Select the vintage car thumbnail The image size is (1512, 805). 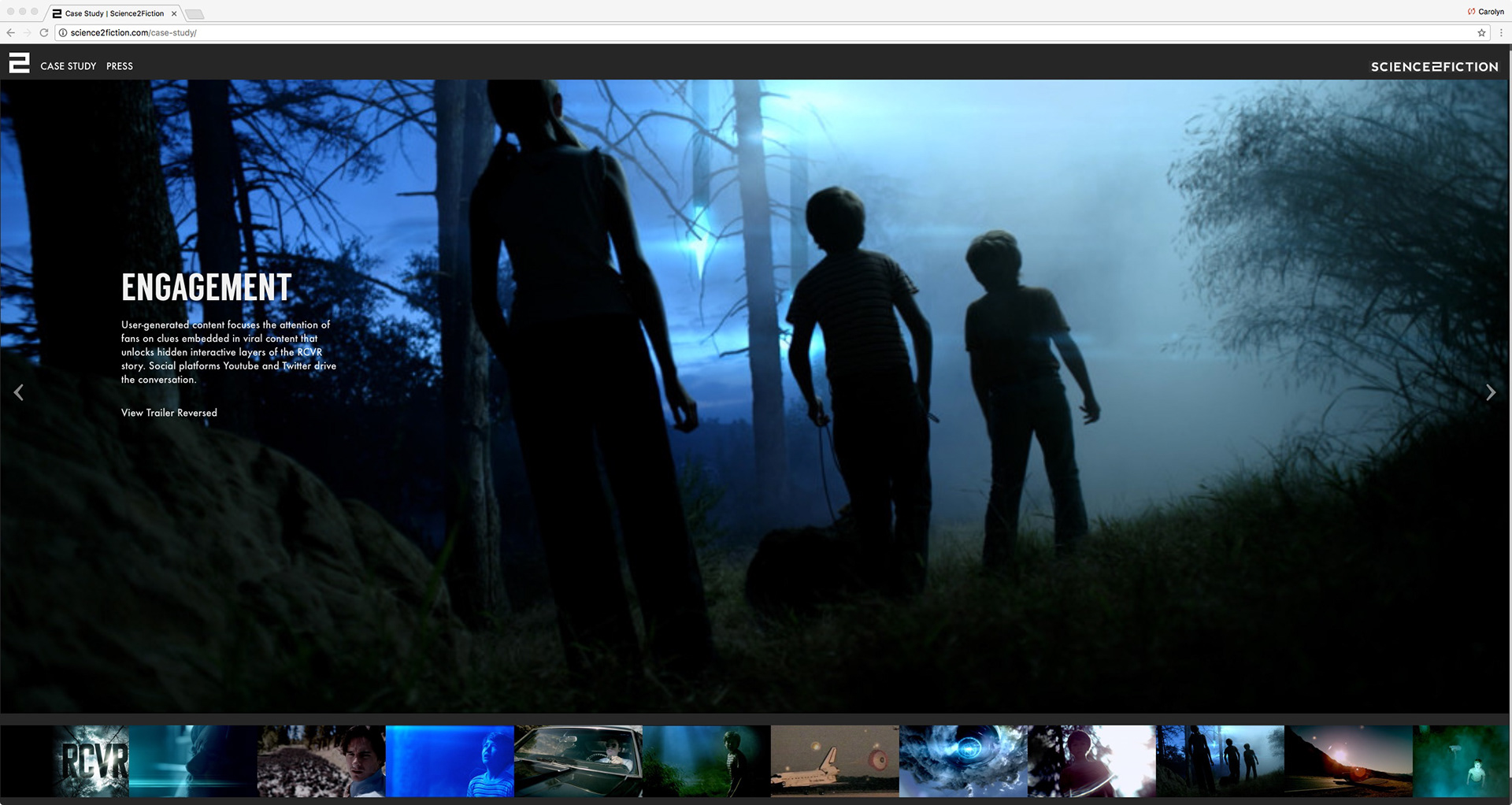(x=578, y=761)
